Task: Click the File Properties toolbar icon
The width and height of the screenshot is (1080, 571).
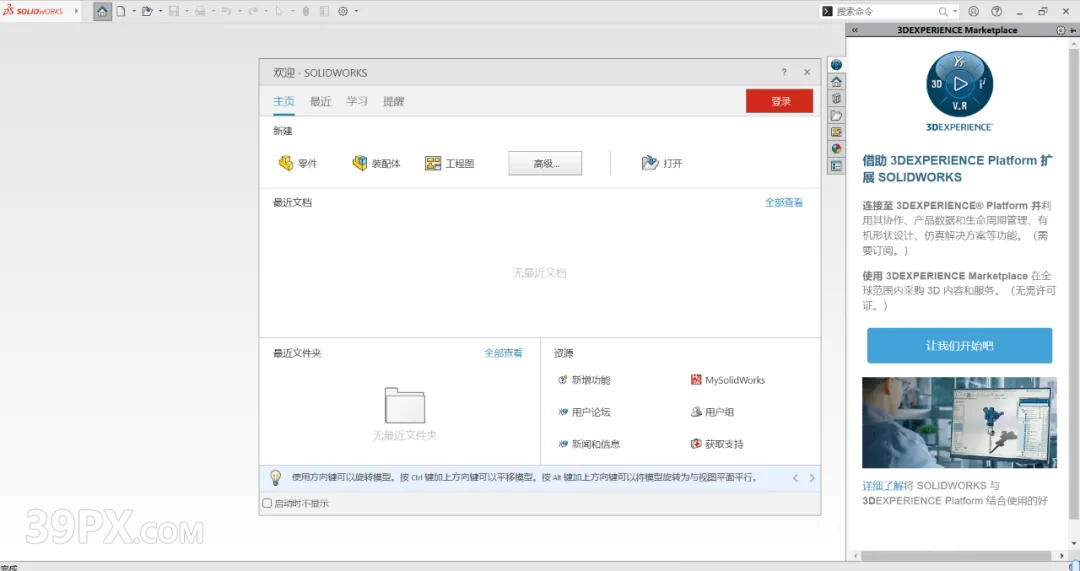Action: pos(324,11)
